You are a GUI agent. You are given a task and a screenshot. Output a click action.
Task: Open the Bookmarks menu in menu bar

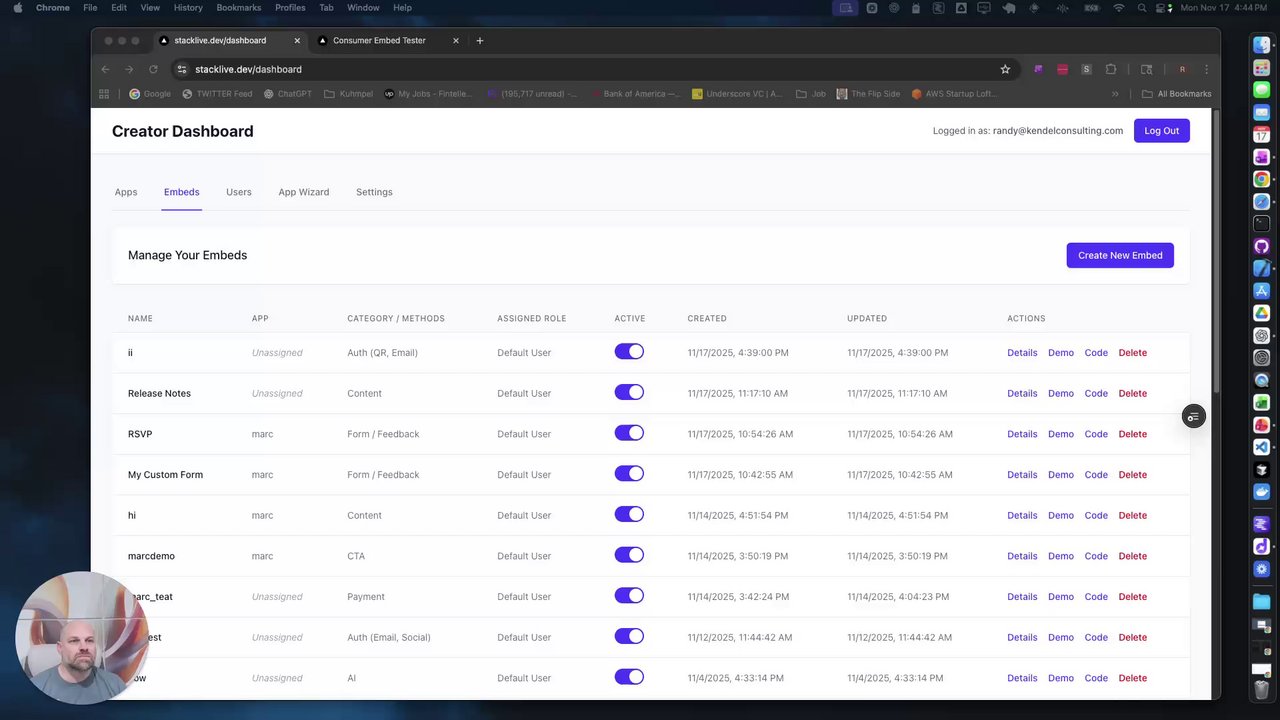pos(239,8)
